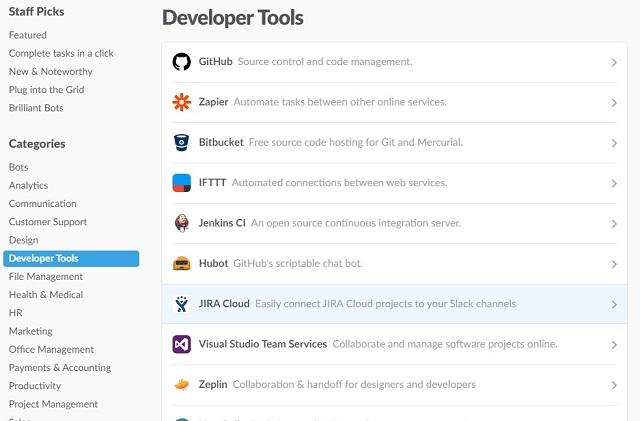Select the Design category
The height and width of the screenshot is (421, 640).
pyautogui.click(x=23, y=240)
